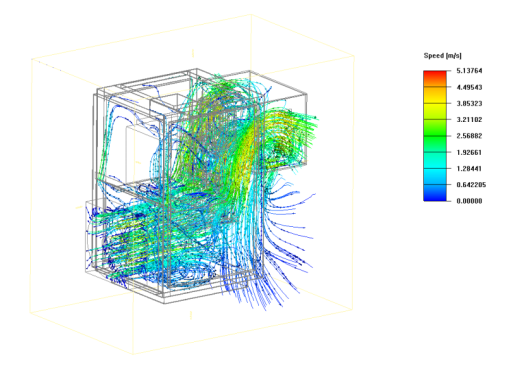
Task: Click the legend value 5.13764
Action: [469, 71]
